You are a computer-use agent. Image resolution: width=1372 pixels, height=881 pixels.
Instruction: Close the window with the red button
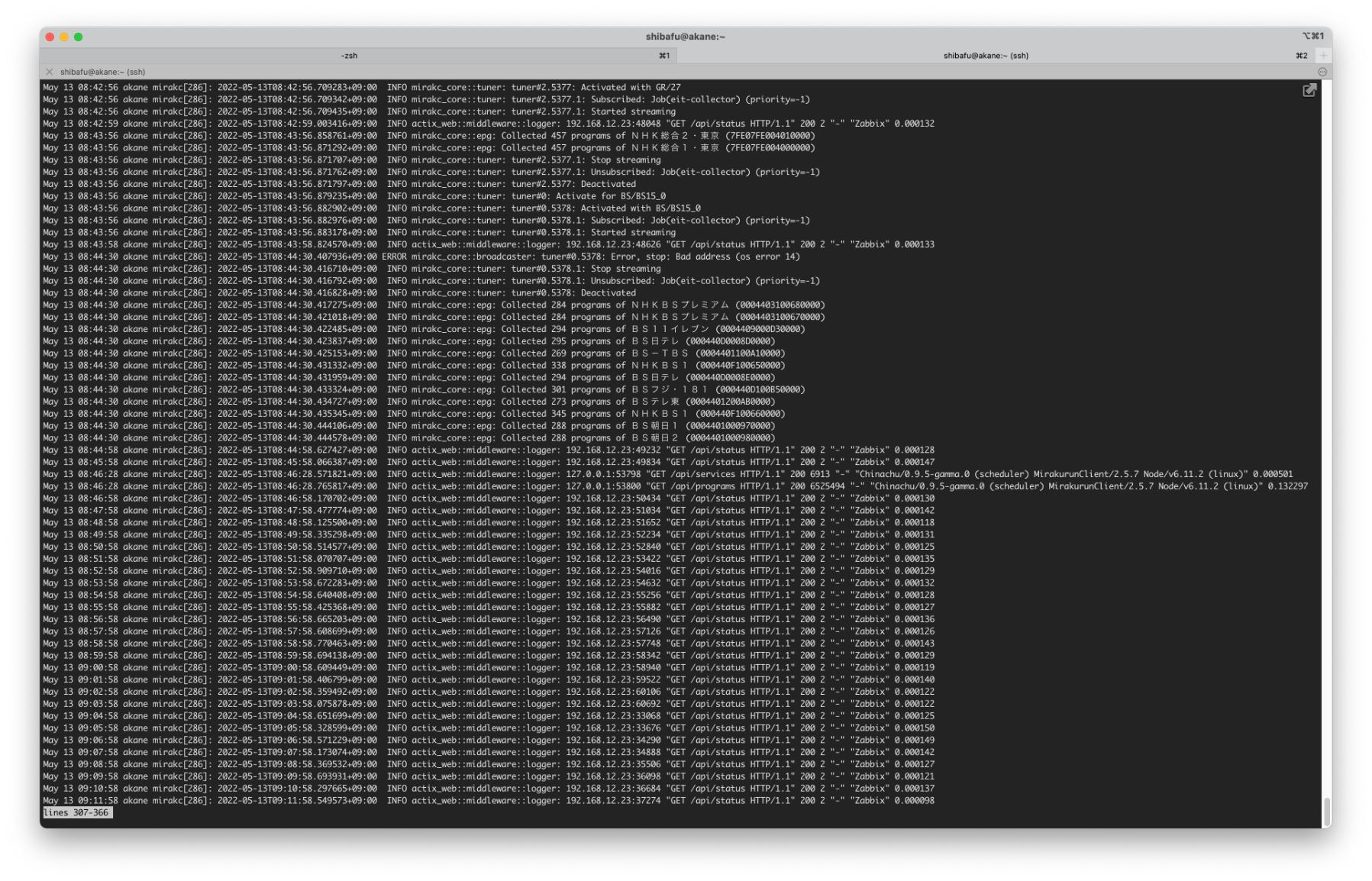(x=50, y=37)
